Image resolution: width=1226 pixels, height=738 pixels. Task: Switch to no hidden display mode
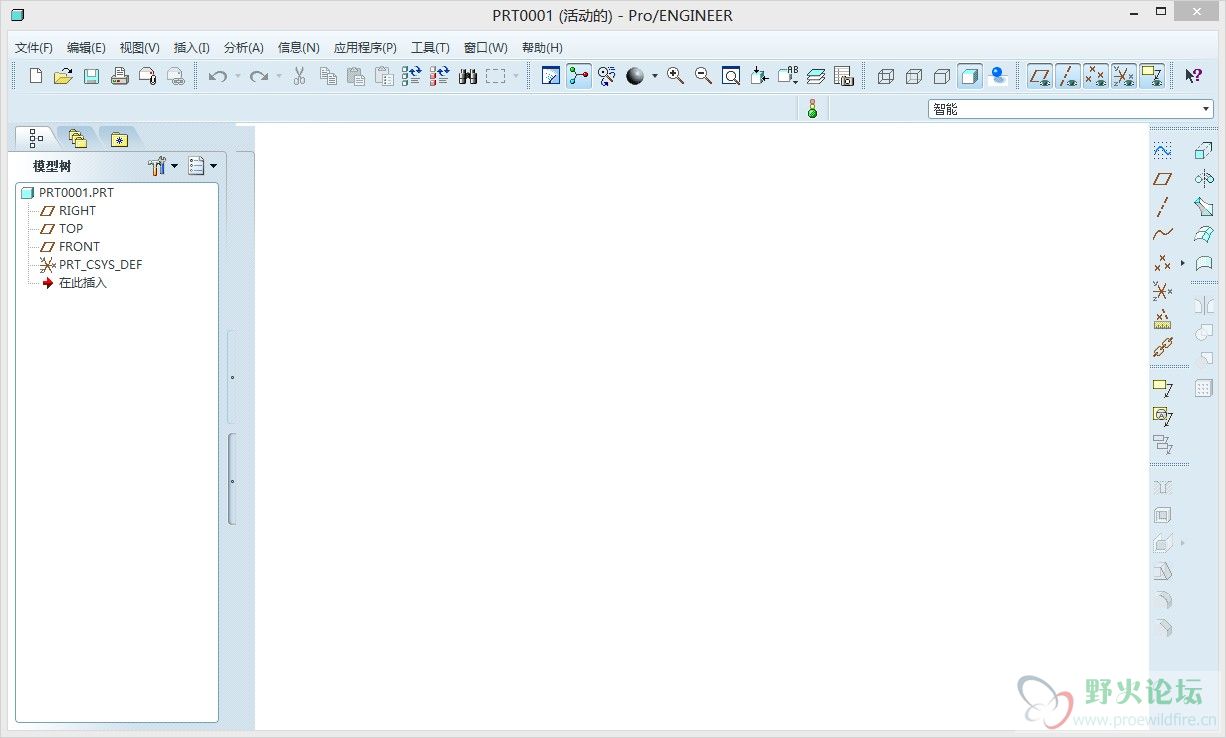pyautogui.click(x=941, y=76)
